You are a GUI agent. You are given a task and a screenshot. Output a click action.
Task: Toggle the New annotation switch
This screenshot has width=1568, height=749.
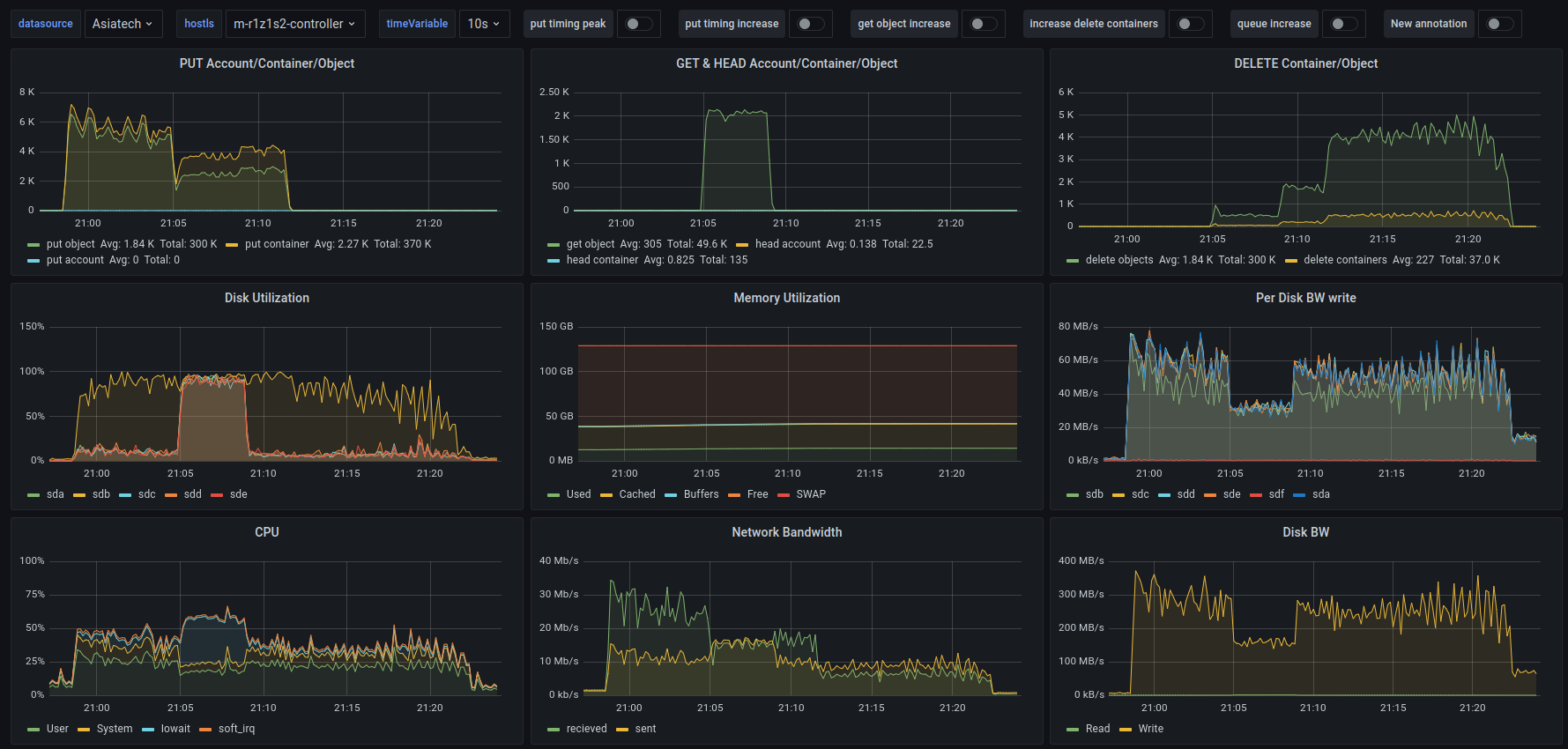[1499, 24]
